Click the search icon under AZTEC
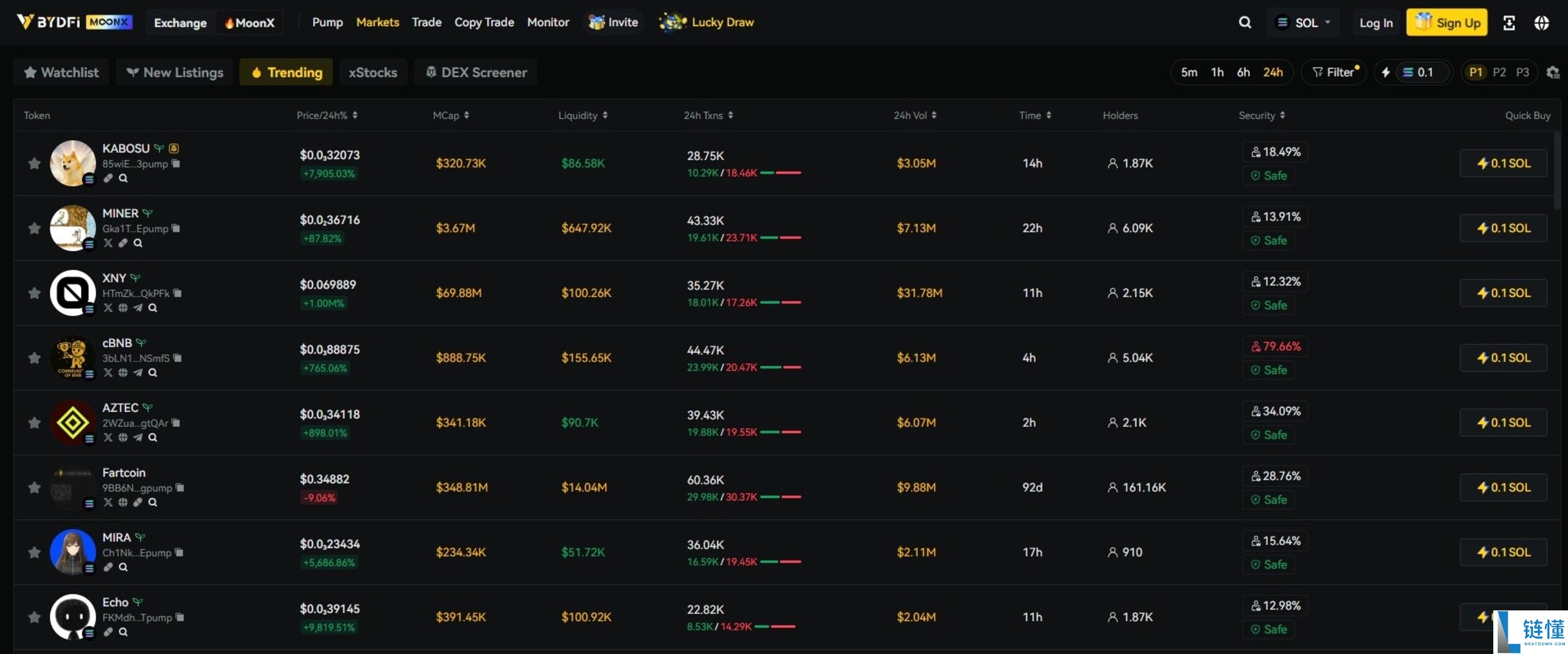This screenshot has height=654, width=1568. click(x=153, y=437)
